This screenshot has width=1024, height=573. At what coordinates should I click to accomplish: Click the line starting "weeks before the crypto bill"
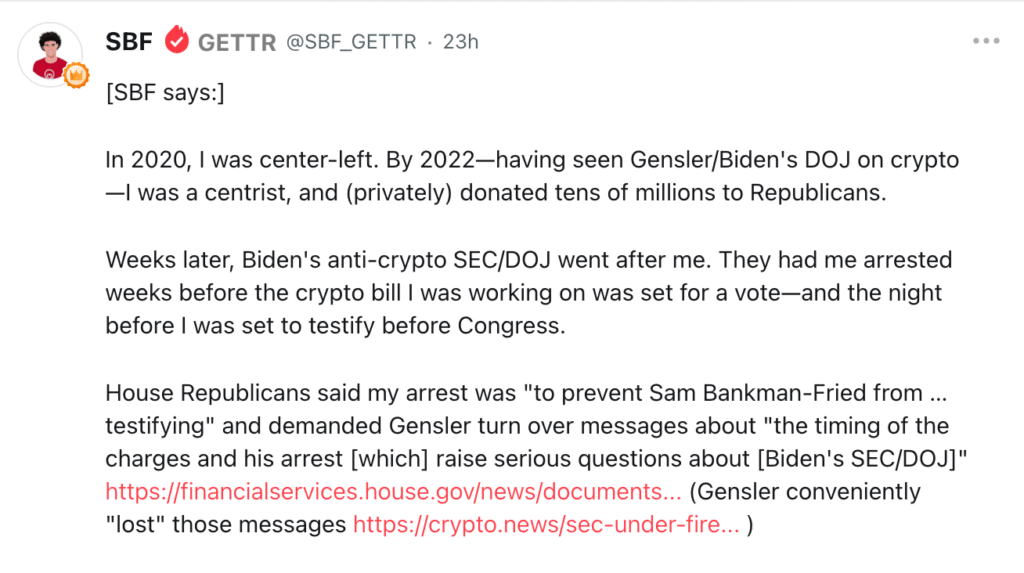pos(524,294)
